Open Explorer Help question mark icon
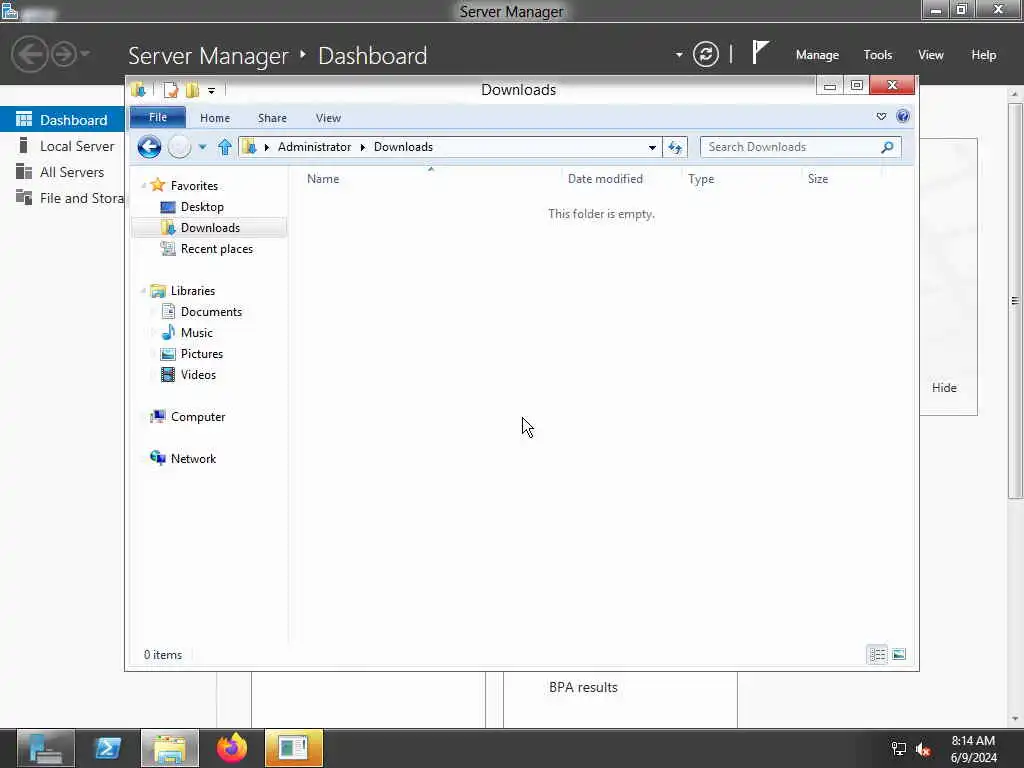 903,116
